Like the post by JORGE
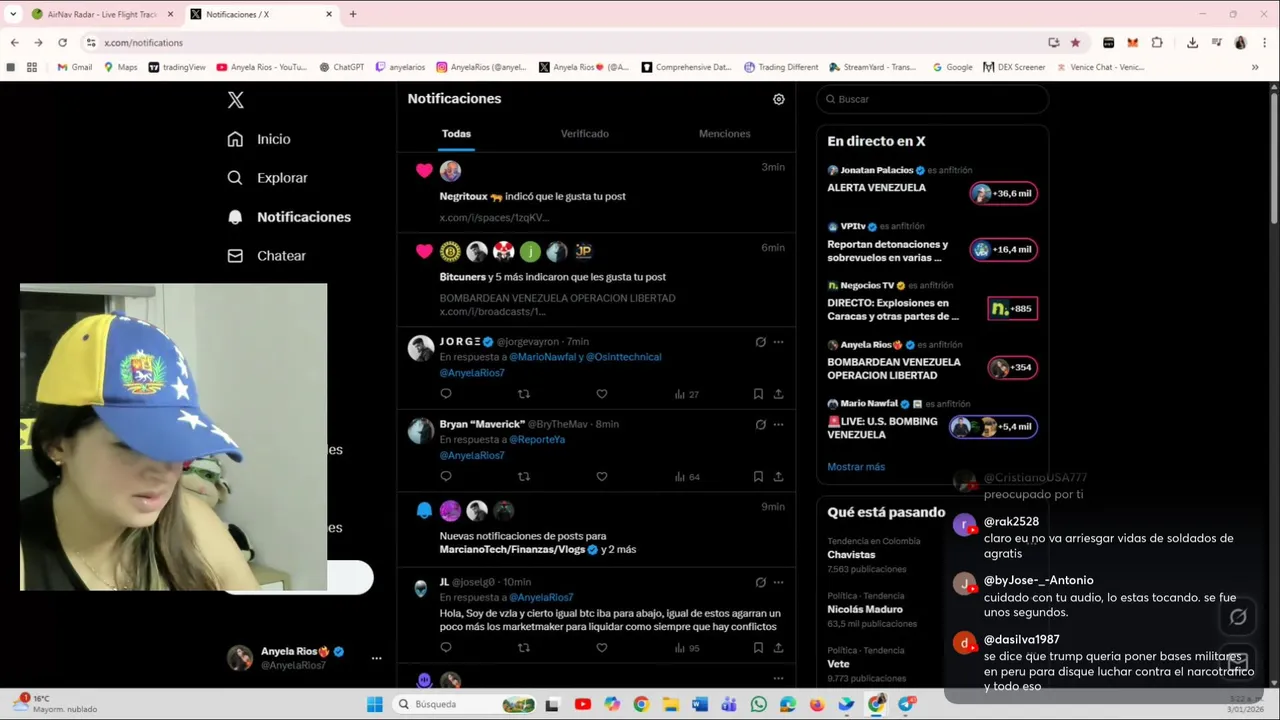1280x720 pixels. [601, 394]
